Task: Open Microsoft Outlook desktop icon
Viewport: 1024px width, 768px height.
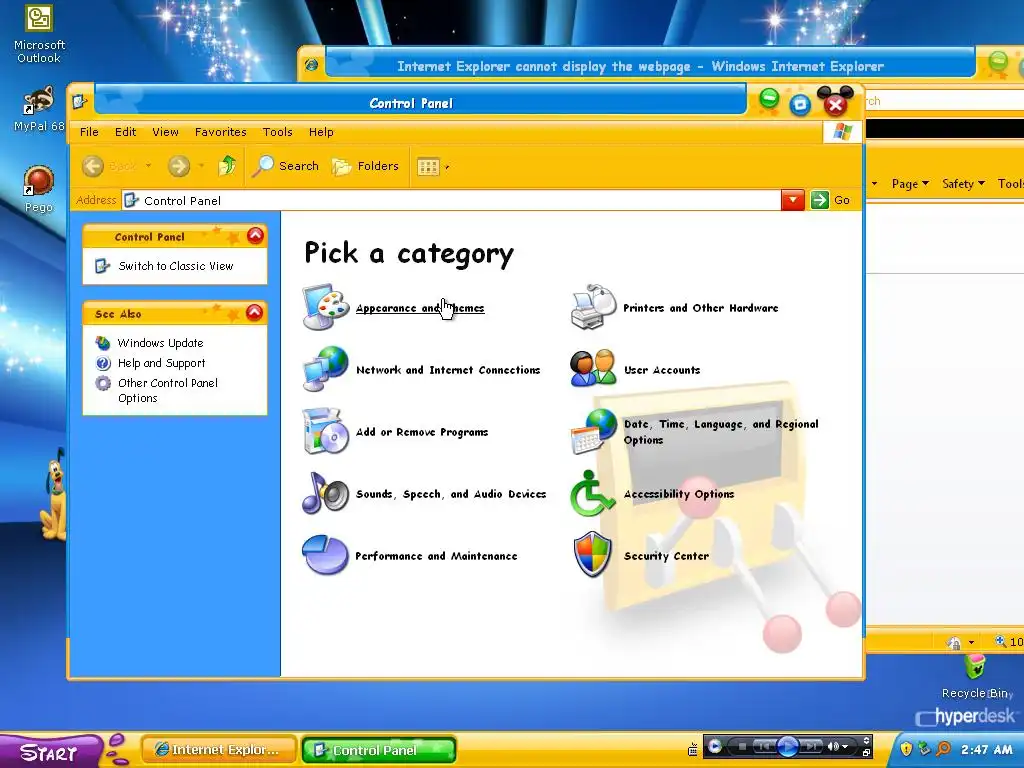Action: (39, 18)
